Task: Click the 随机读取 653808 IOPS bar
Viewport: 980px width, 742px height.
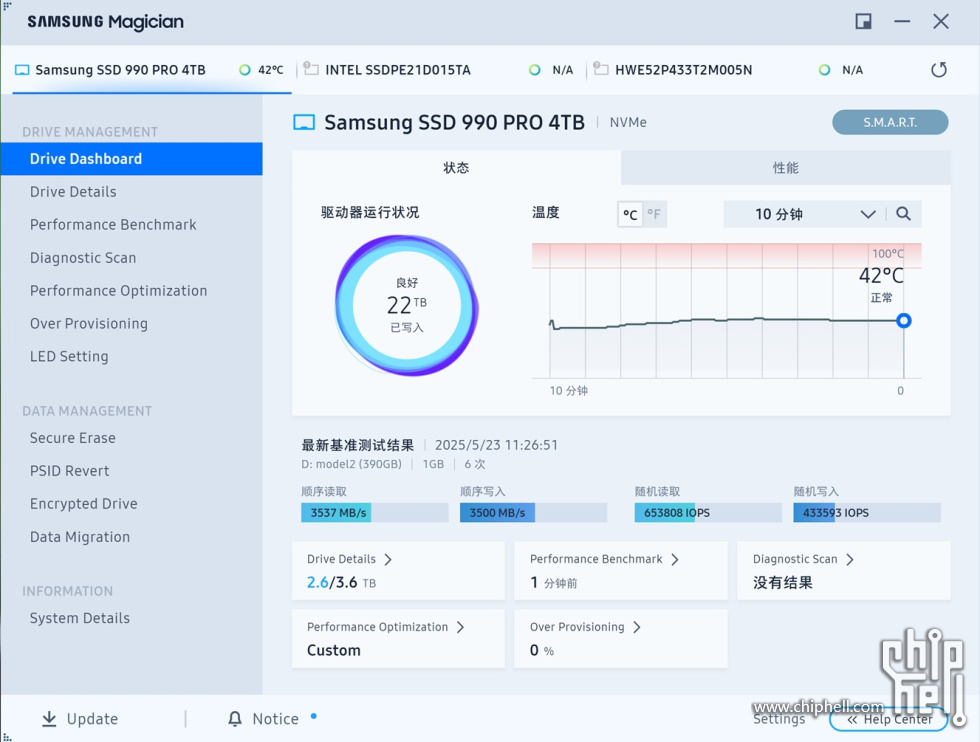Action: (708, 513)
